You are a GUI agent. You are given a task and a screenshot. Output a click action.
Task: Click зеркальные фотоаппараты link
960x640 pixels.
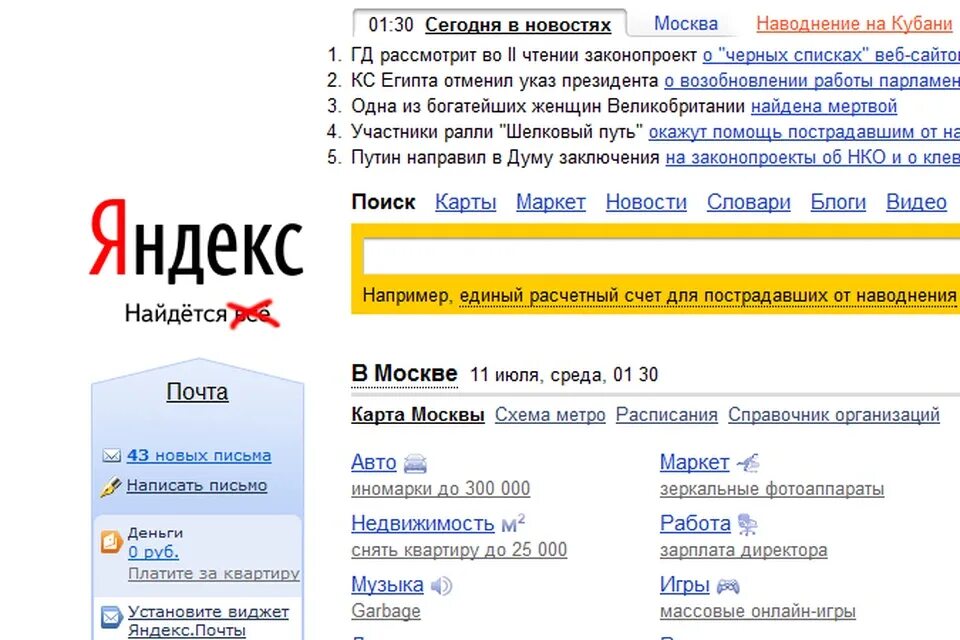click(x=771, y=489)
